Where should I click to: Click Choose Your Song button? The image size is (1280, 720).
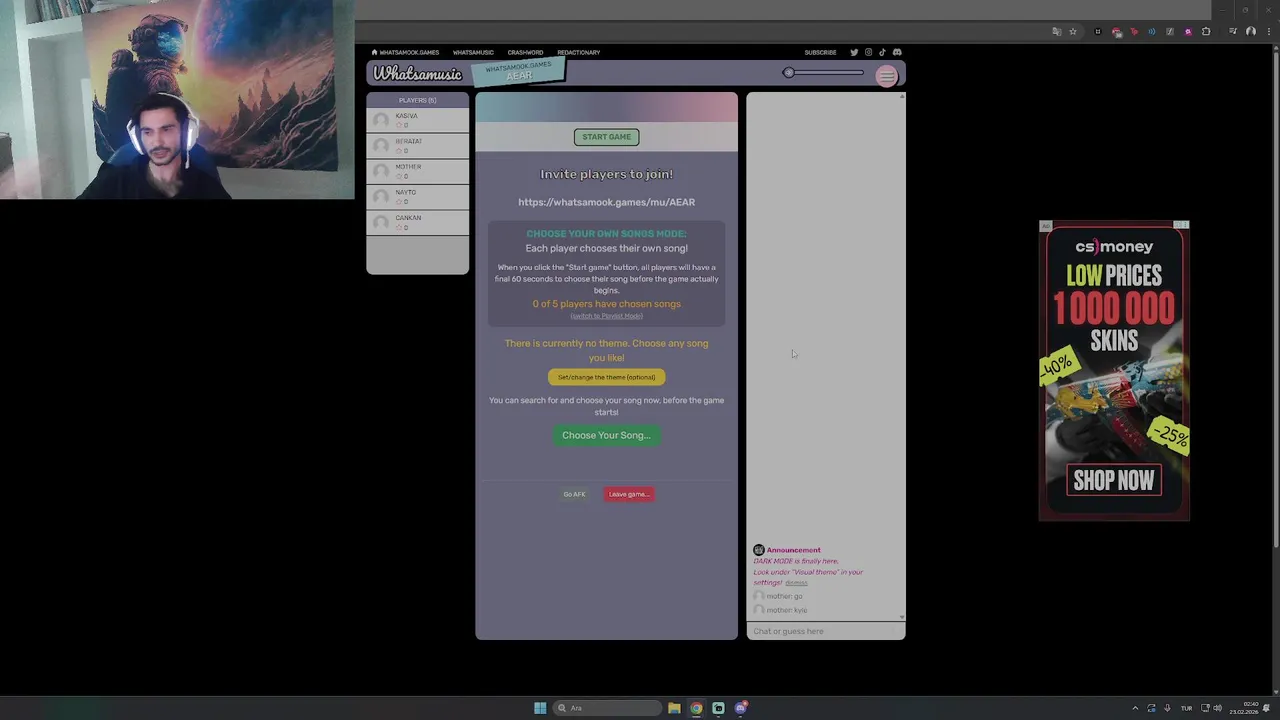coord(606,435)
